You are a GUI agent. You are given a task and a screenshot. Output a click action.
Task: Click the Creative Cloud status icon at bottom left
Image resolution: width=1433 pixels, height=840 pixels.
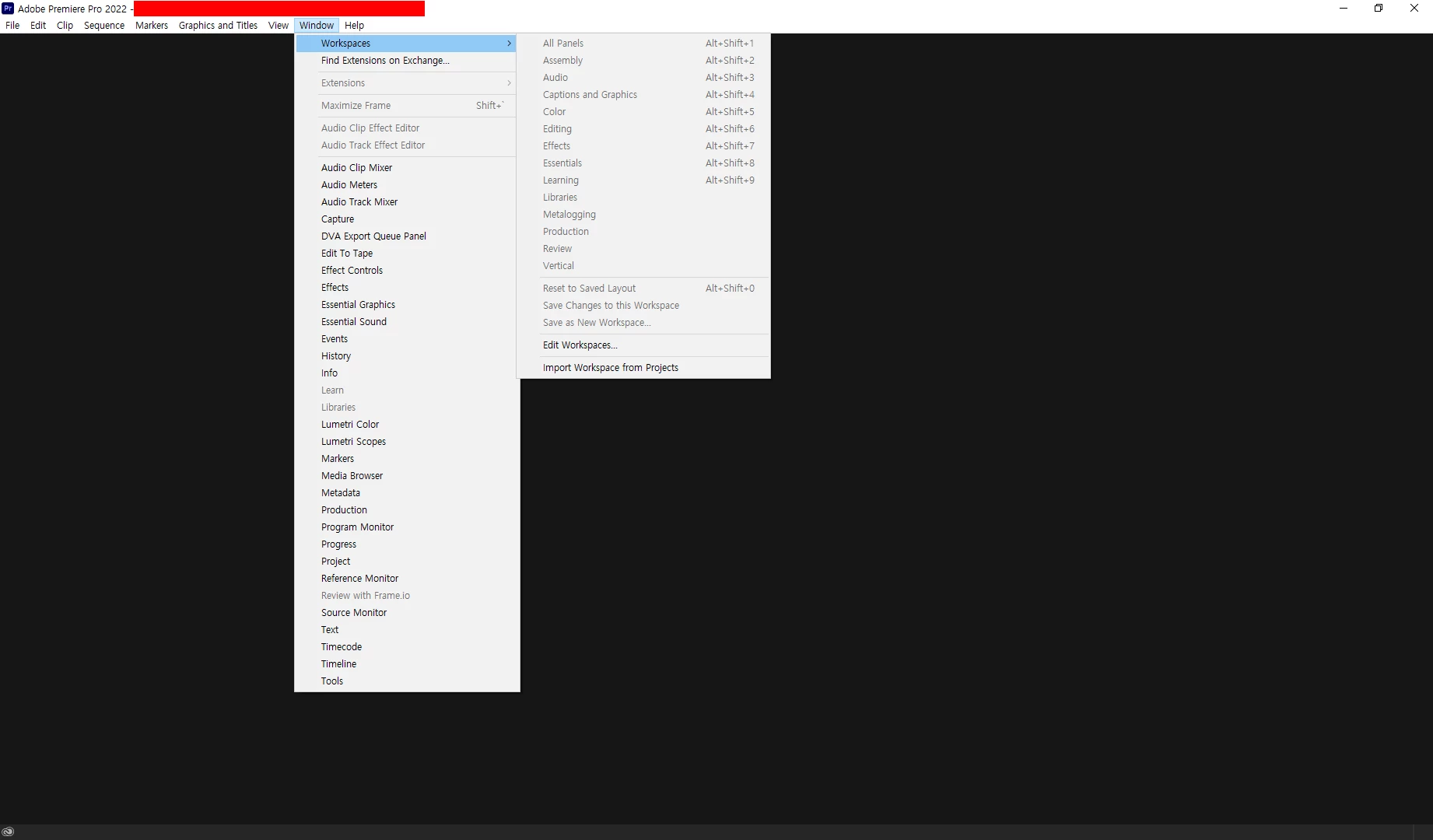8,831
